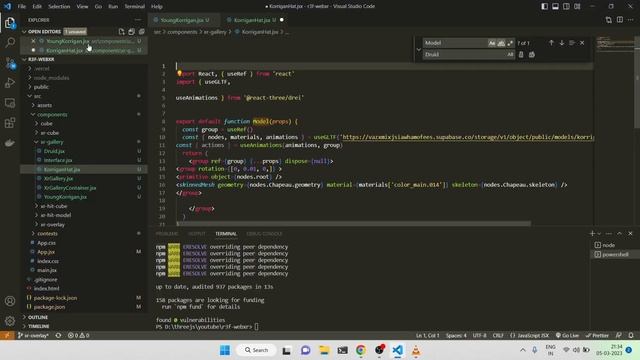
Task: Click the sync changes icon in status bar
Action: click(58, 336)
